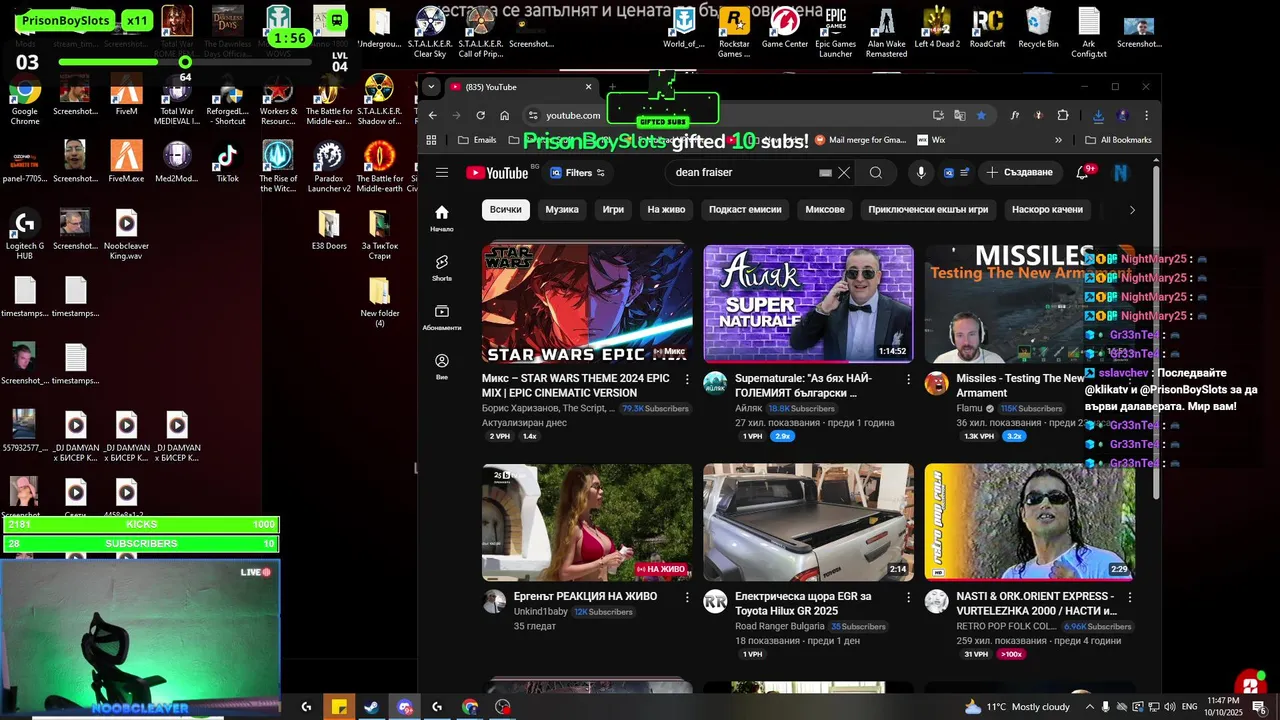1280x720 pixels.
Task: Open the Supernaturale Айляк video thumbnail
Action: (x=808, y=304)
